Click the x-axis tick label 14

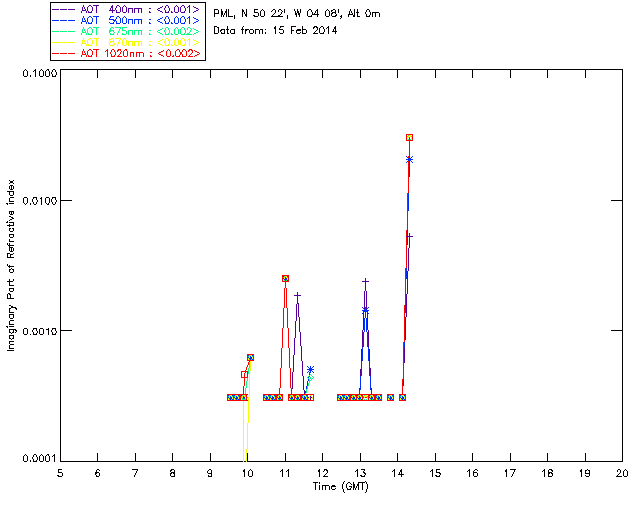click(398, 473)
